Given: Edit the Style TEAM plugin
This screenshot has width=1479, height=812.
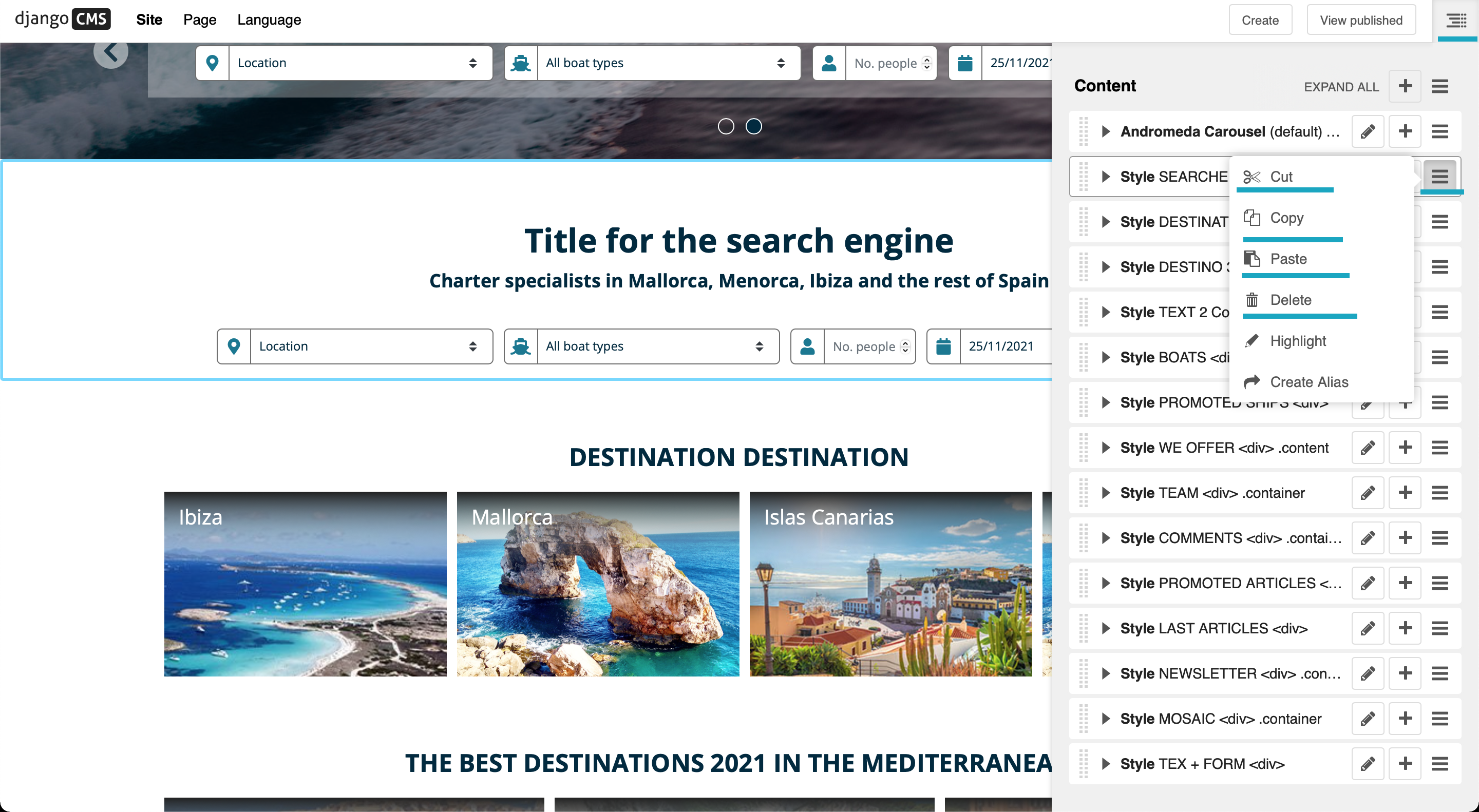Looking at the screenshot, I should coord(1368,493).
